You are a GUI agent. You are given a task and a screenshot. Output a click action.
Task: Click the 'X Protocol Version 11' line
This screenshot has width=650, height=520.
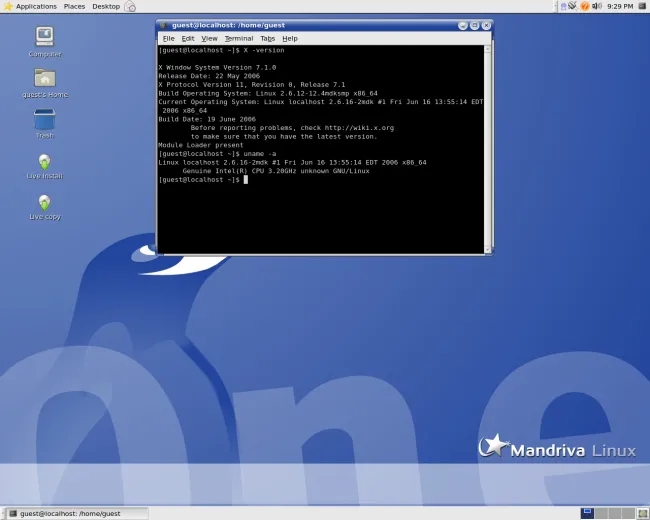pyautogui.click(x=252, y=85)
